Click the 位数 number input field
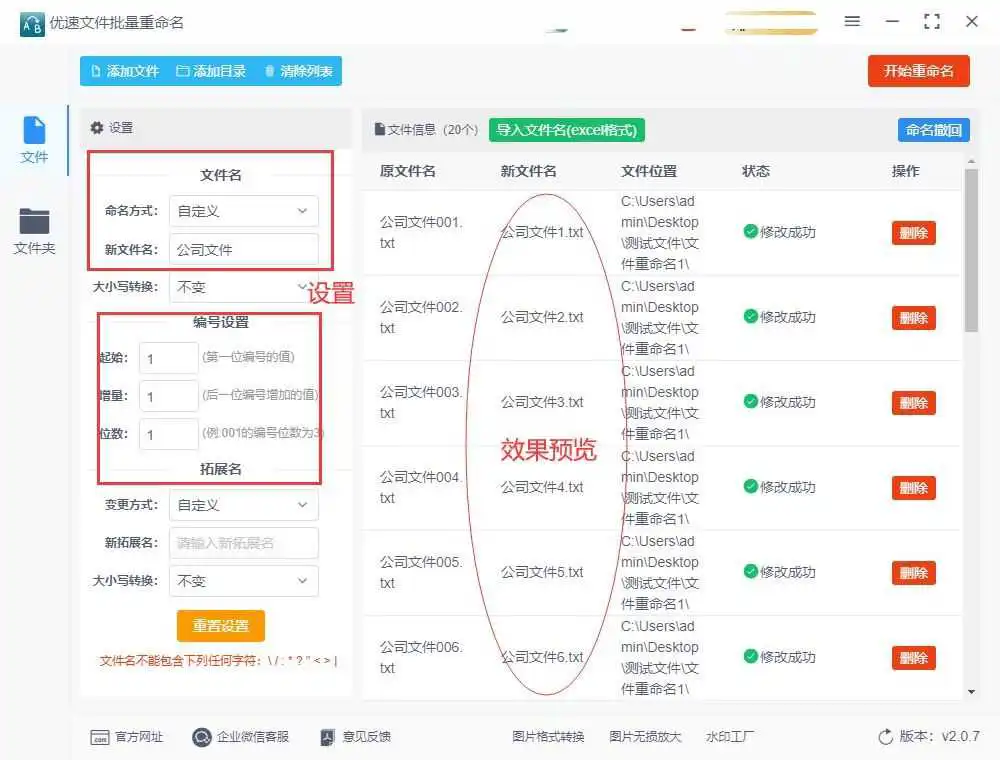 pyautogui.click(x=169, y=434)
